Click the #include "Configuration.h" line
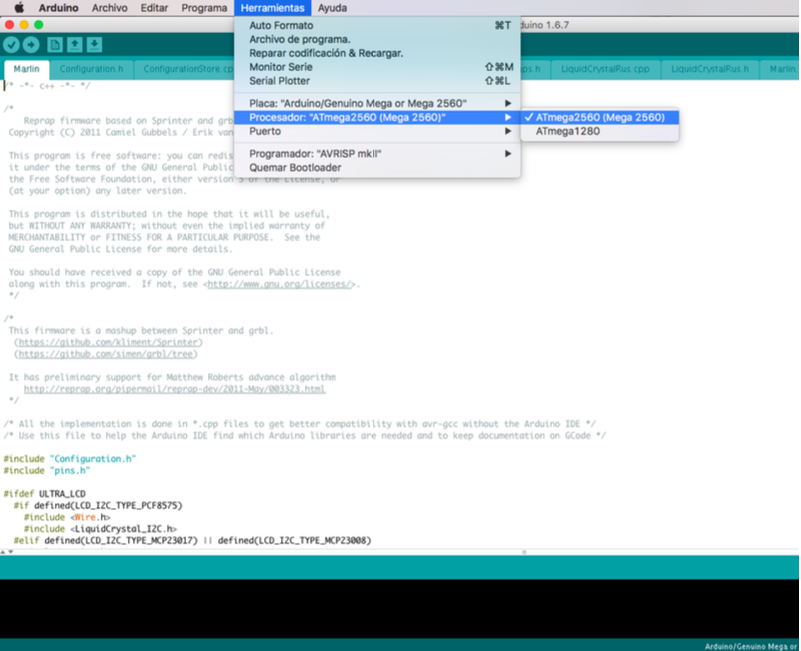The width and height of the screenshot is (801, 651). (x=70, y=459)
